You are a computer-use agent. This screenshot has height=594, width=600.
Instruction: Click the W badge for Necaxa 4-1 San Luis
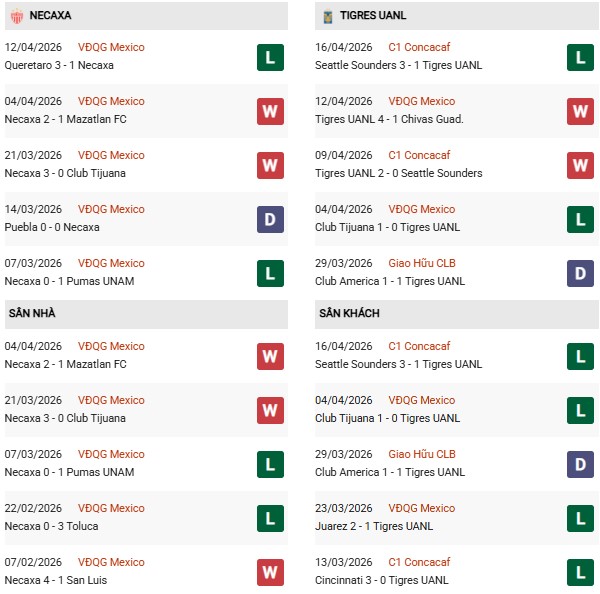pyautogui.click(x=270, y=572)
